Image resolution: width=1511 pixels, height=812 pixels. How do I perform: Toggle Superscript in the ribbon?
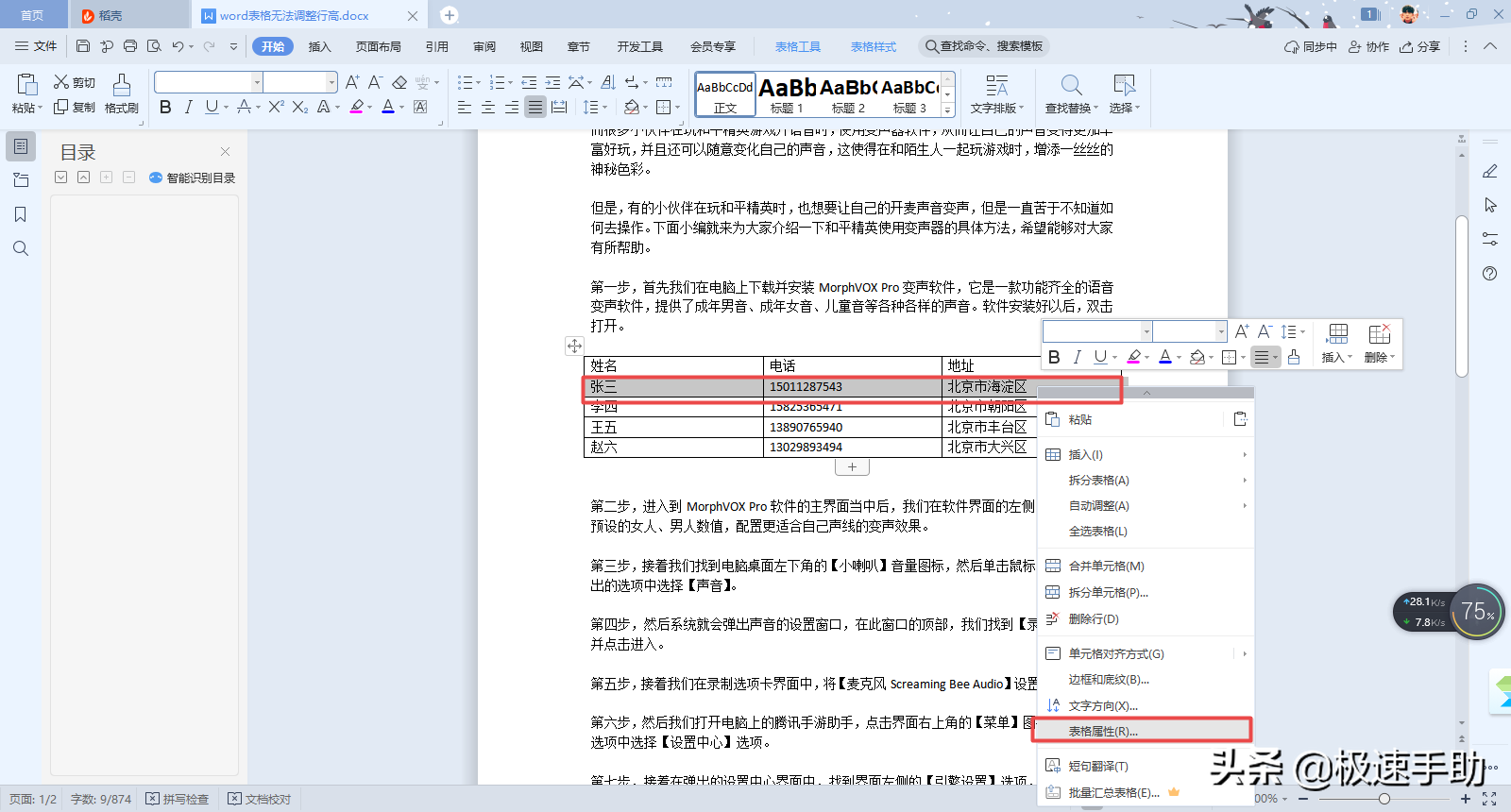click(x=276, y=107)
